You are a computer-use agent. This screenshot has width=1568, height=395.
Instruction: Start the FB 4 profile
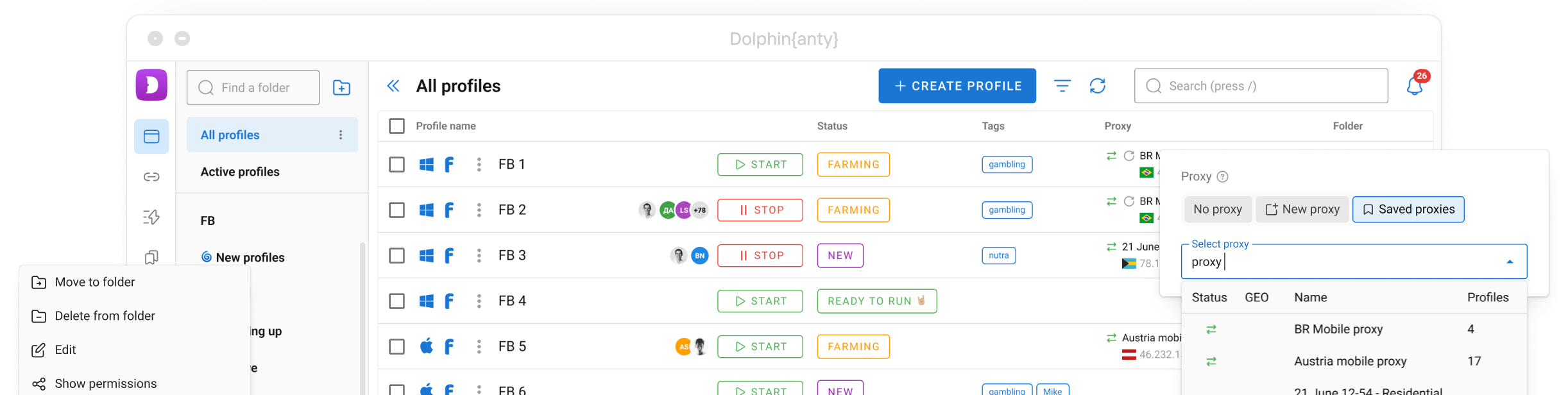[760, 301]
